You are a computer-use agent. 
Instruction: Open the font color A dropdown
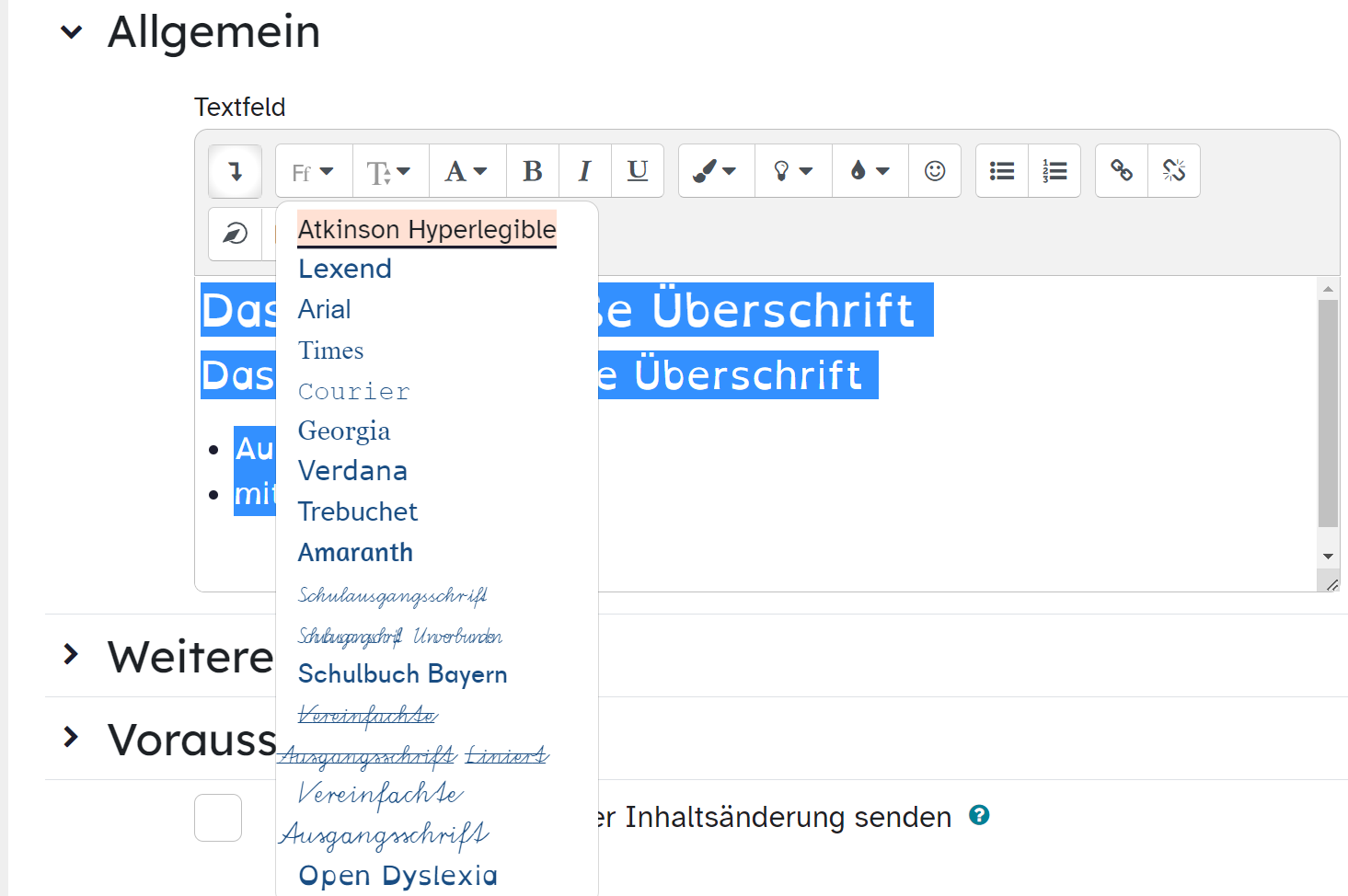point(467,171)
